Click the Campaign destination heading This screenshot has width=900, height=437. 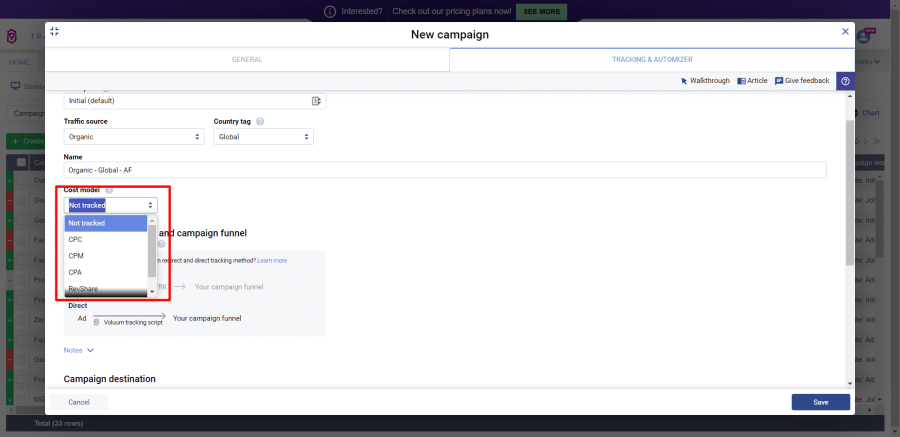(x=110, y=379)
